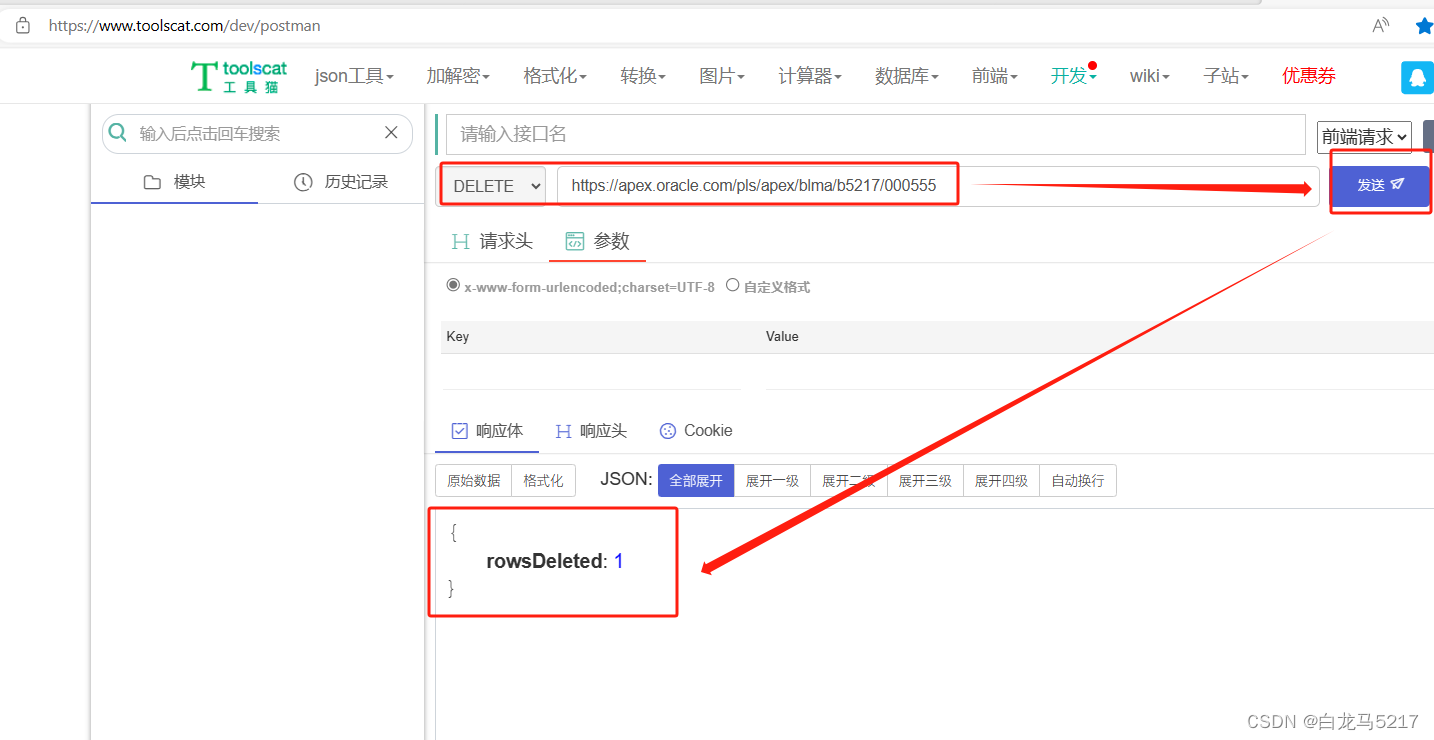Open the DELETE method dropdown

click(x=495, y=186)
